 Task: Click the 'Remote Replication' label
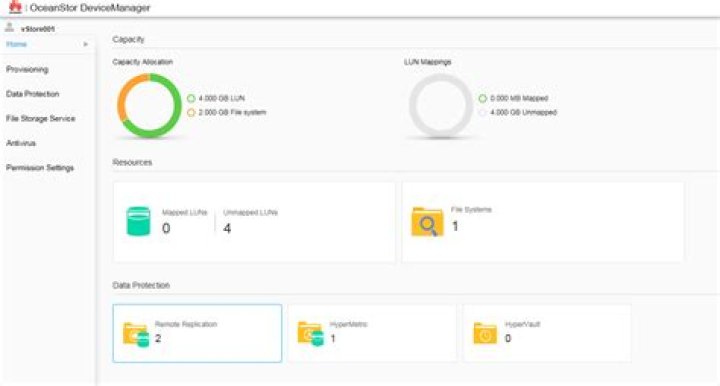click(186, 324)
